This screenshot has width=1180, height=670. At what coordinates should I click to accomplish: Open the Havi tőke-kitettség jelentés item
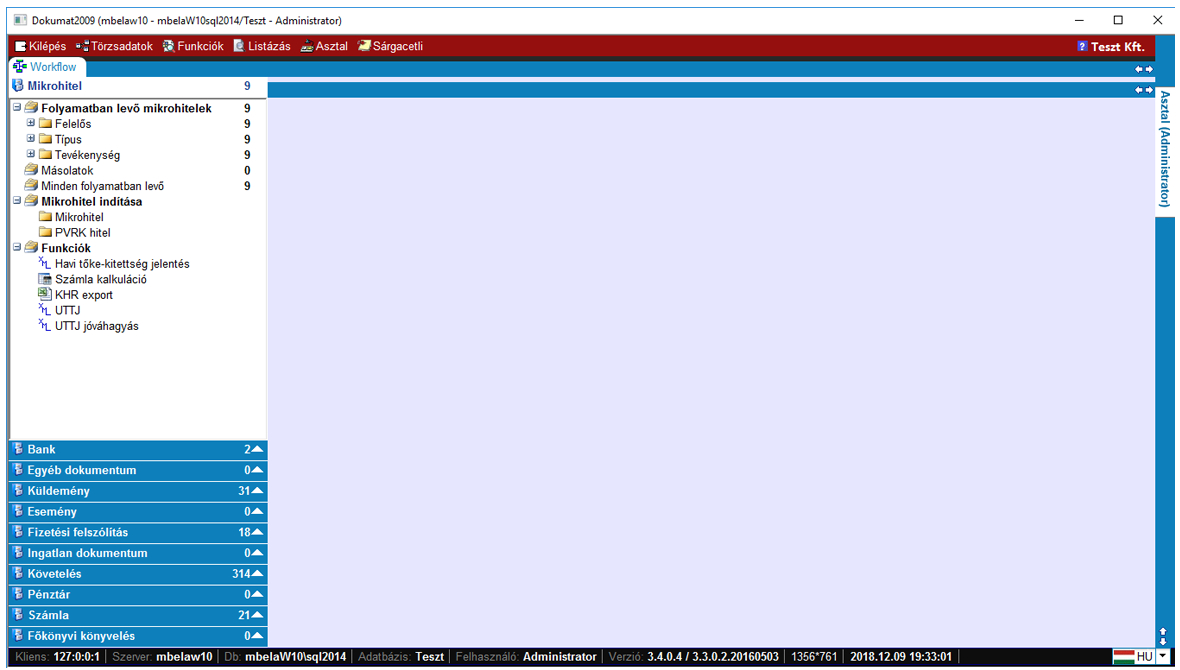tap(122, 264)
